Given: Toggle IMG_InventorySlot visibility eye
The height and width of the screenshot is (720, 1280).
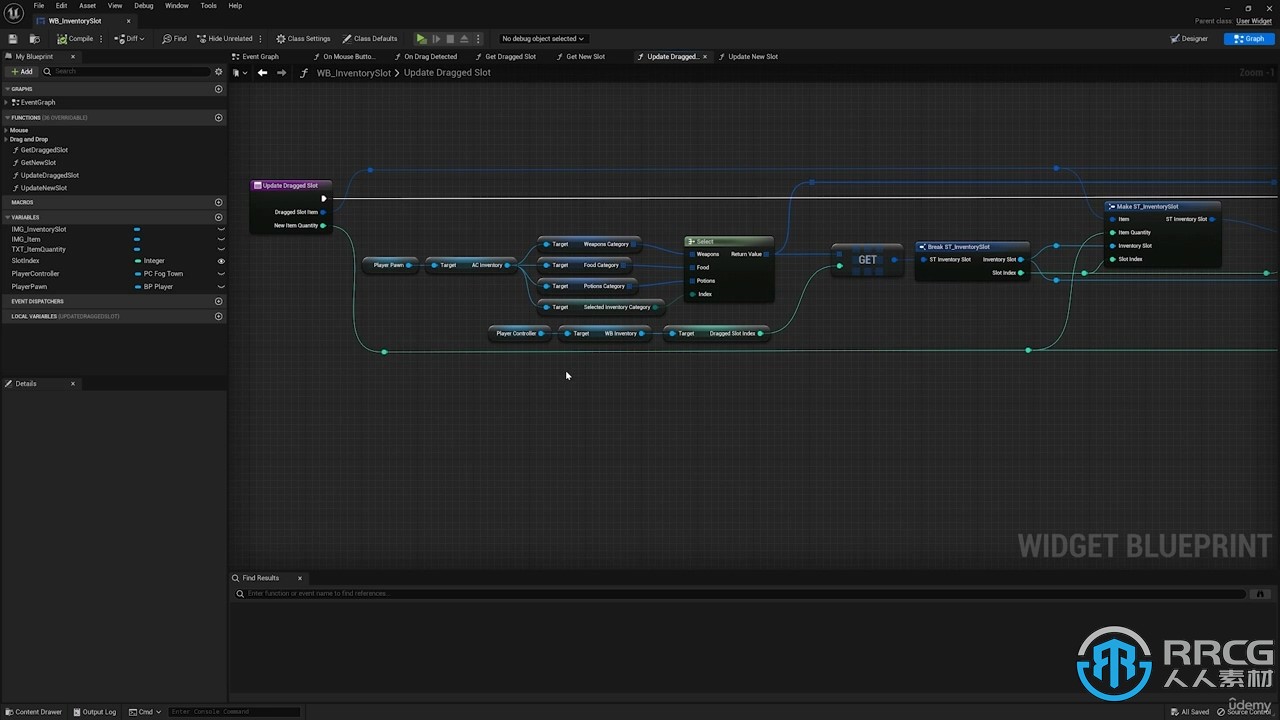Looking at the screenshot, I should pos(221,229).
